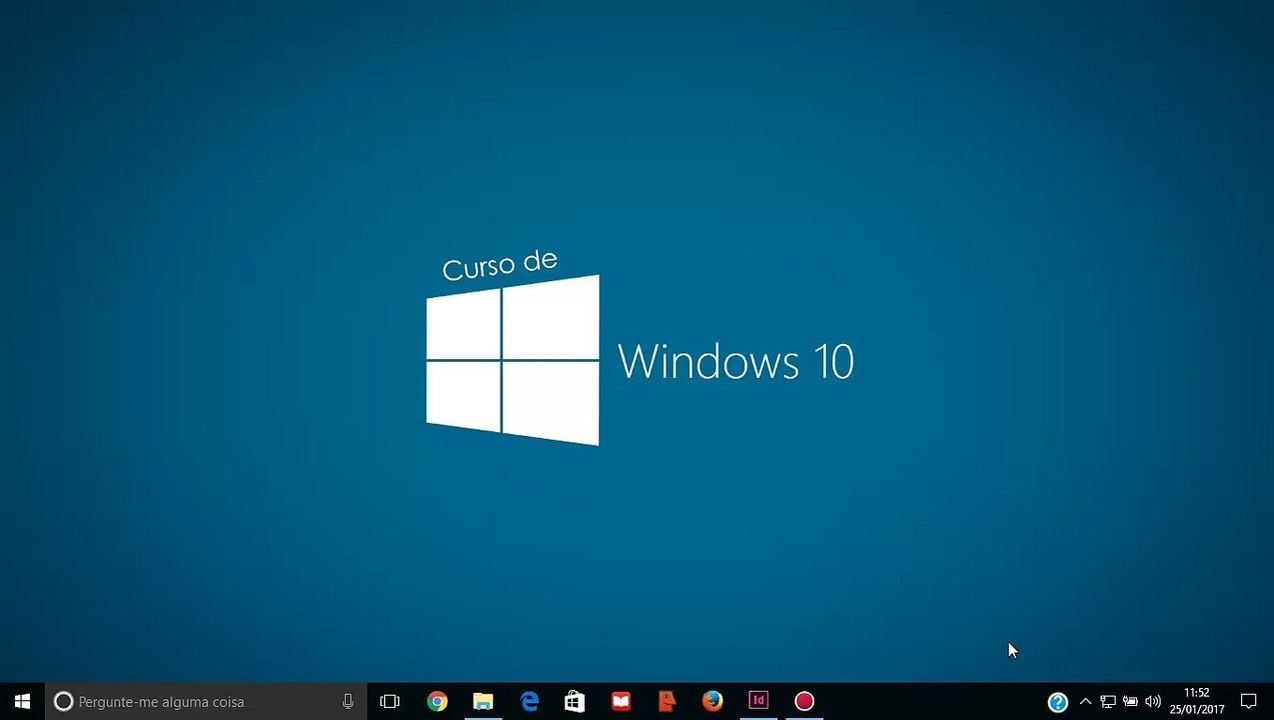This screenshot has width=1274, height=720.
Task: Open the orange face app in the taskbar
Action: (667, 701)
